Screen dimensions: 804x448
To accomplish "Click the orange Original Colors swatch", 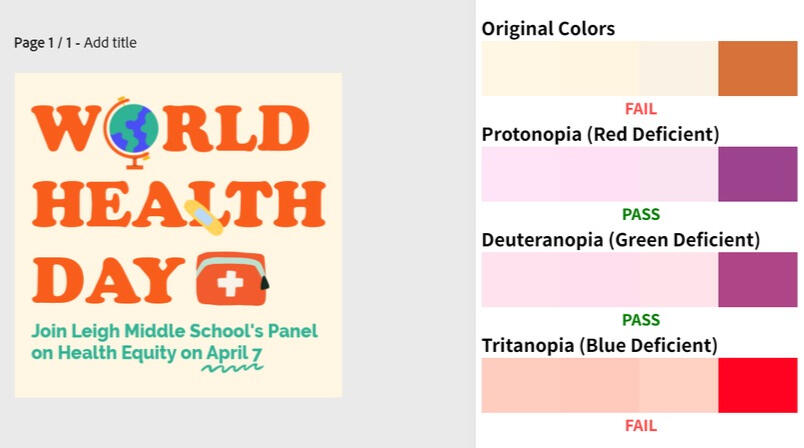I will pyautogui.click(x=757, y=69).
